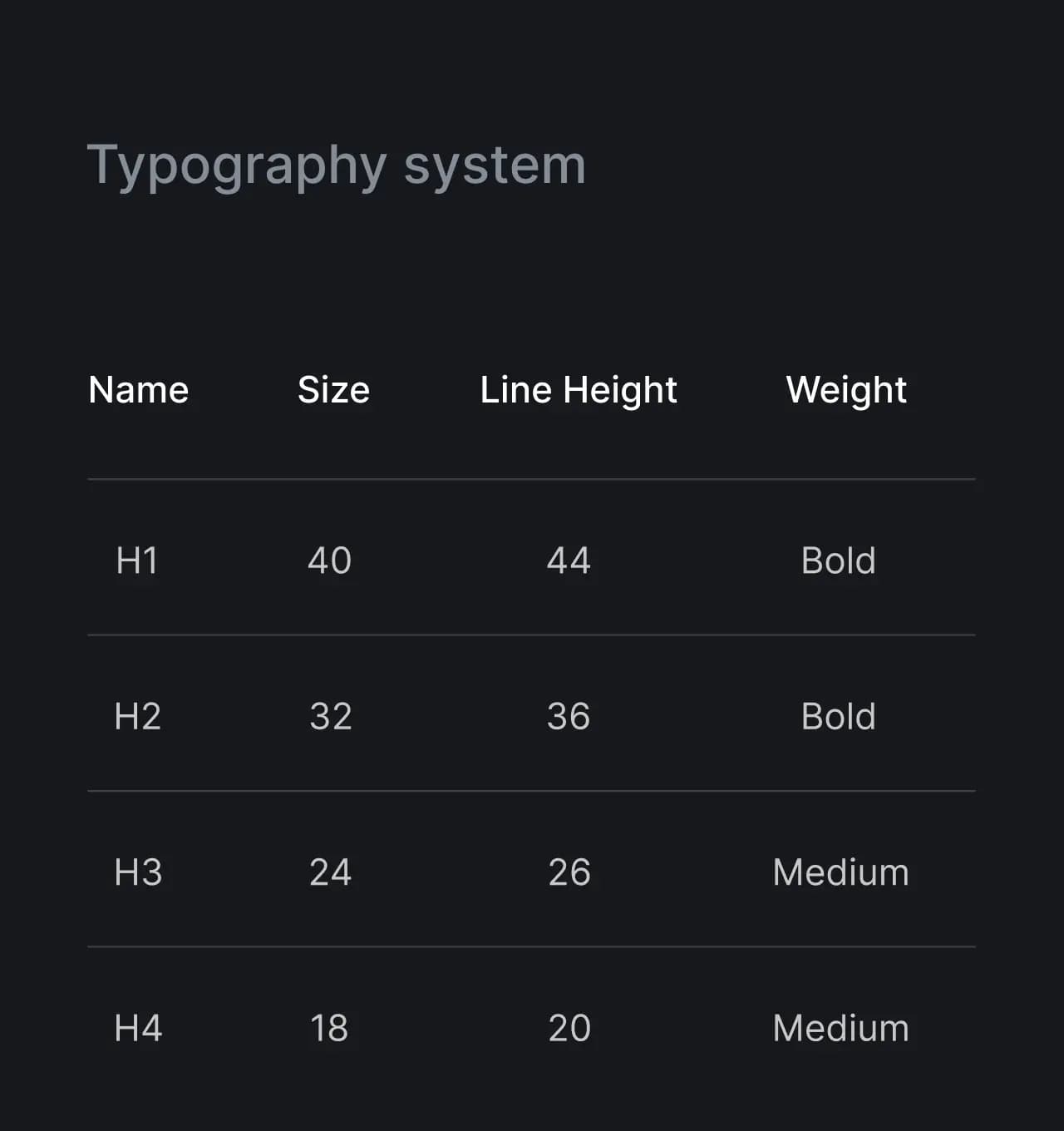Image resolution: width=1064 pixels, height=1131 pixels.
Task: Click the Size column header
Action: pyautogui.click(x=333, y=389)
